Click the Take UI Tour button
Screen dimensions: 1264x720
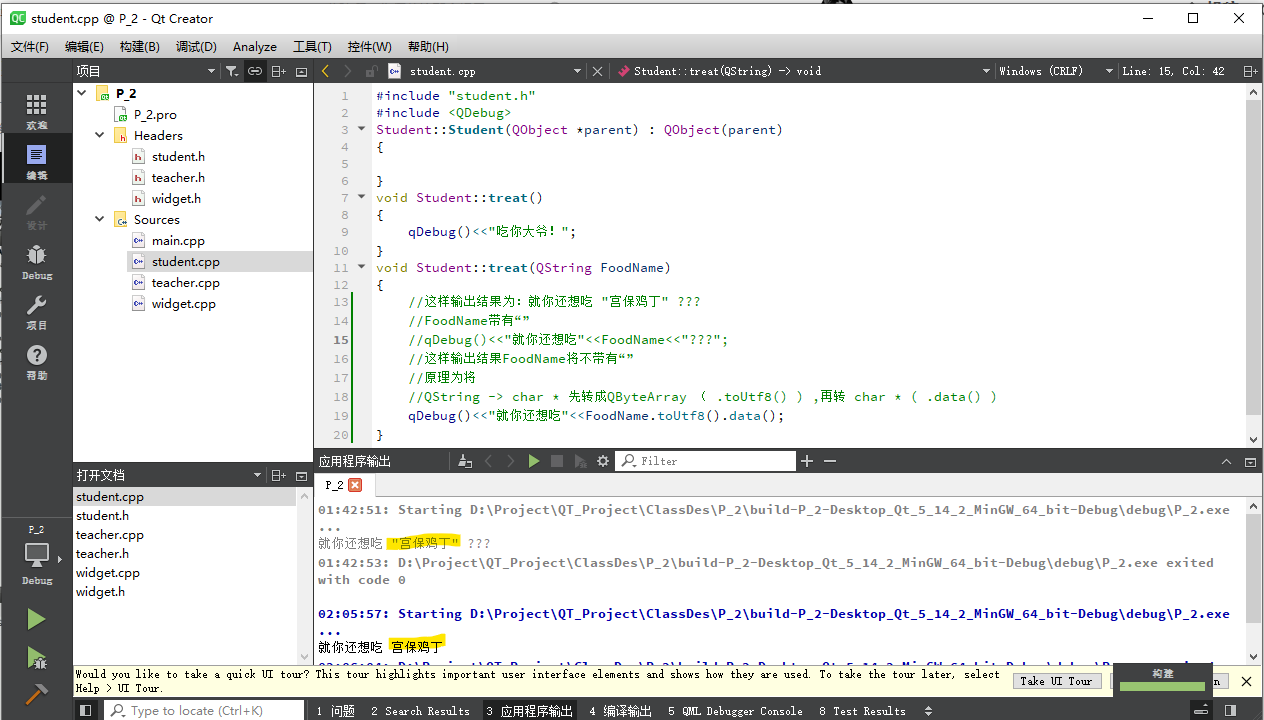click(x=1056, y=681)
